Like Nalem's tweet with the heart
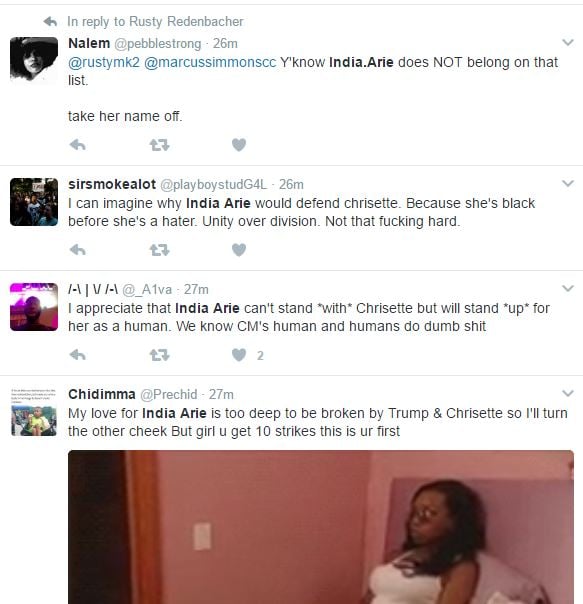Screen dimensions: 583x604 pos(239,145)
